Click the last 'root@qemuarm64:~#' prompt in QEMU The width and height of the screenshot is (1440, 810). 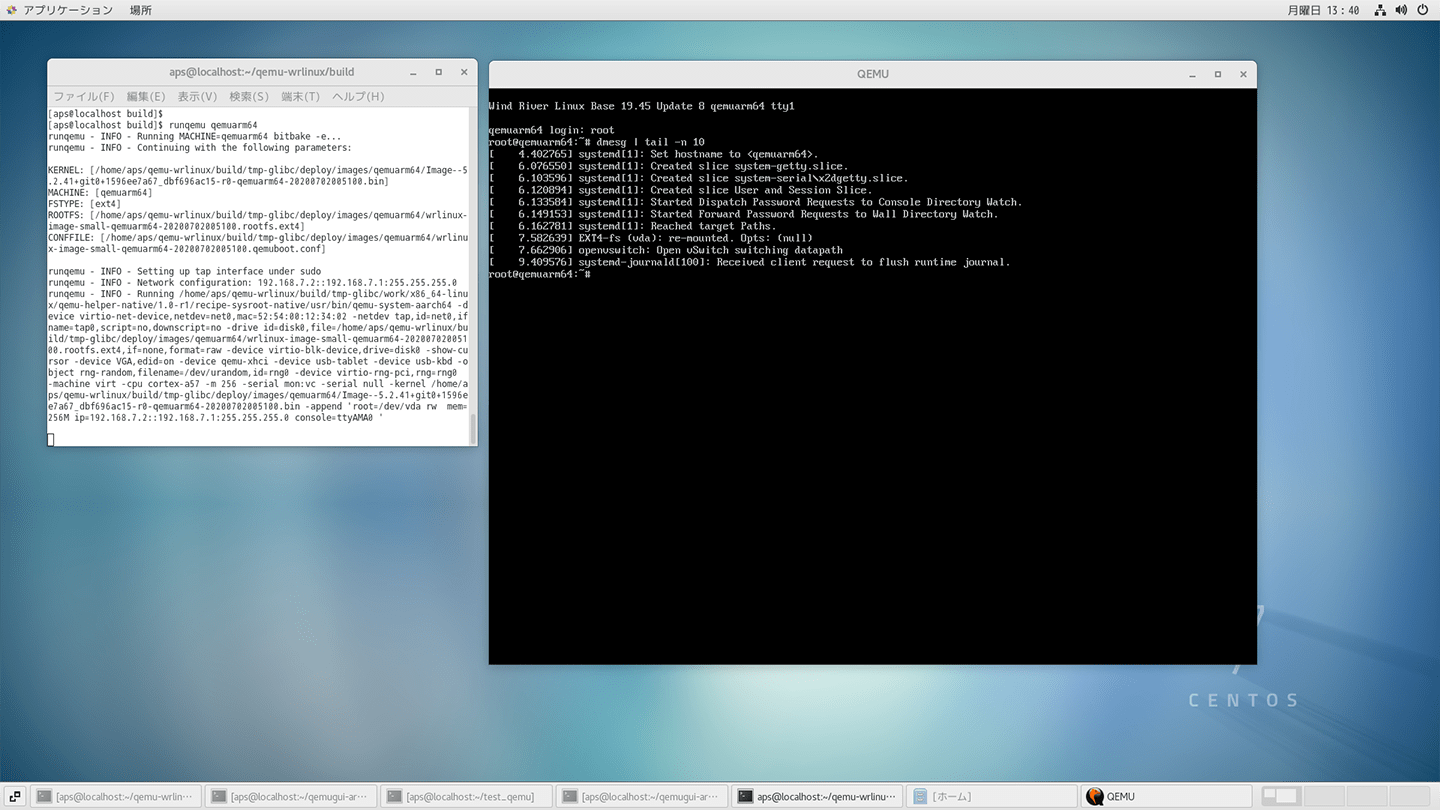(540, 274)
